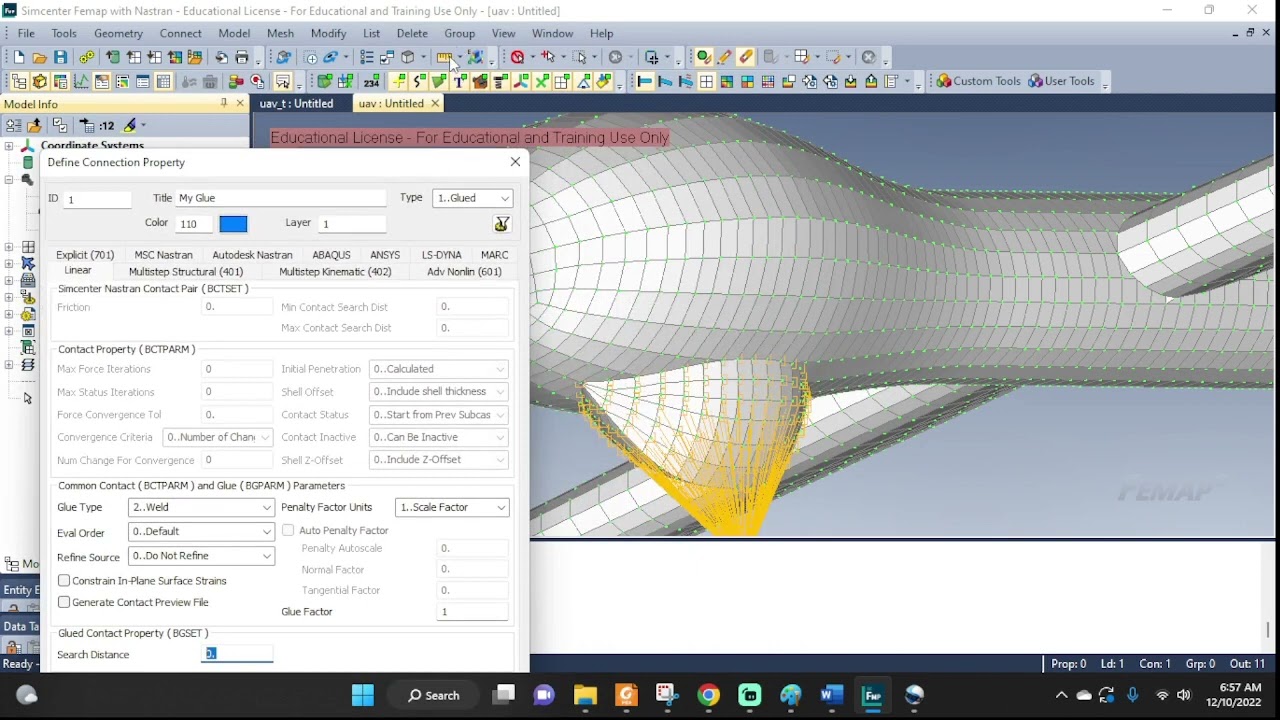Click the User Tools button
Viewport: 1280px width, 720px height.
1062,81
